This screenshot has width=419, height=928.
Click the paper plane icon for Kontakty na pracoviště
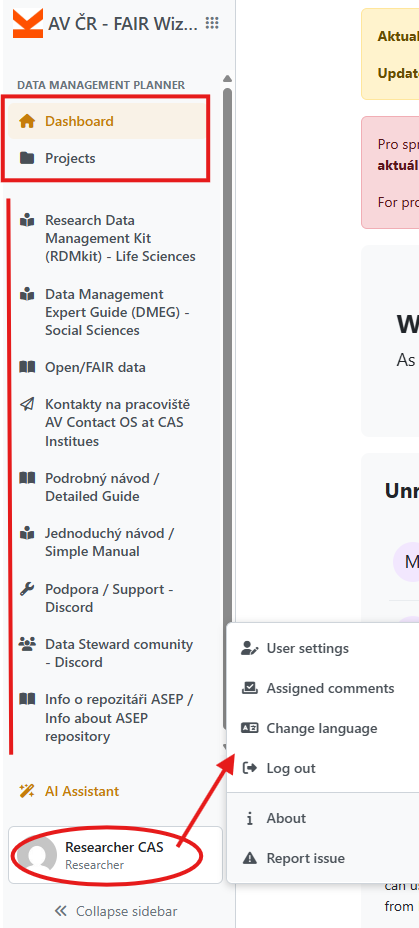pos(27,404)
